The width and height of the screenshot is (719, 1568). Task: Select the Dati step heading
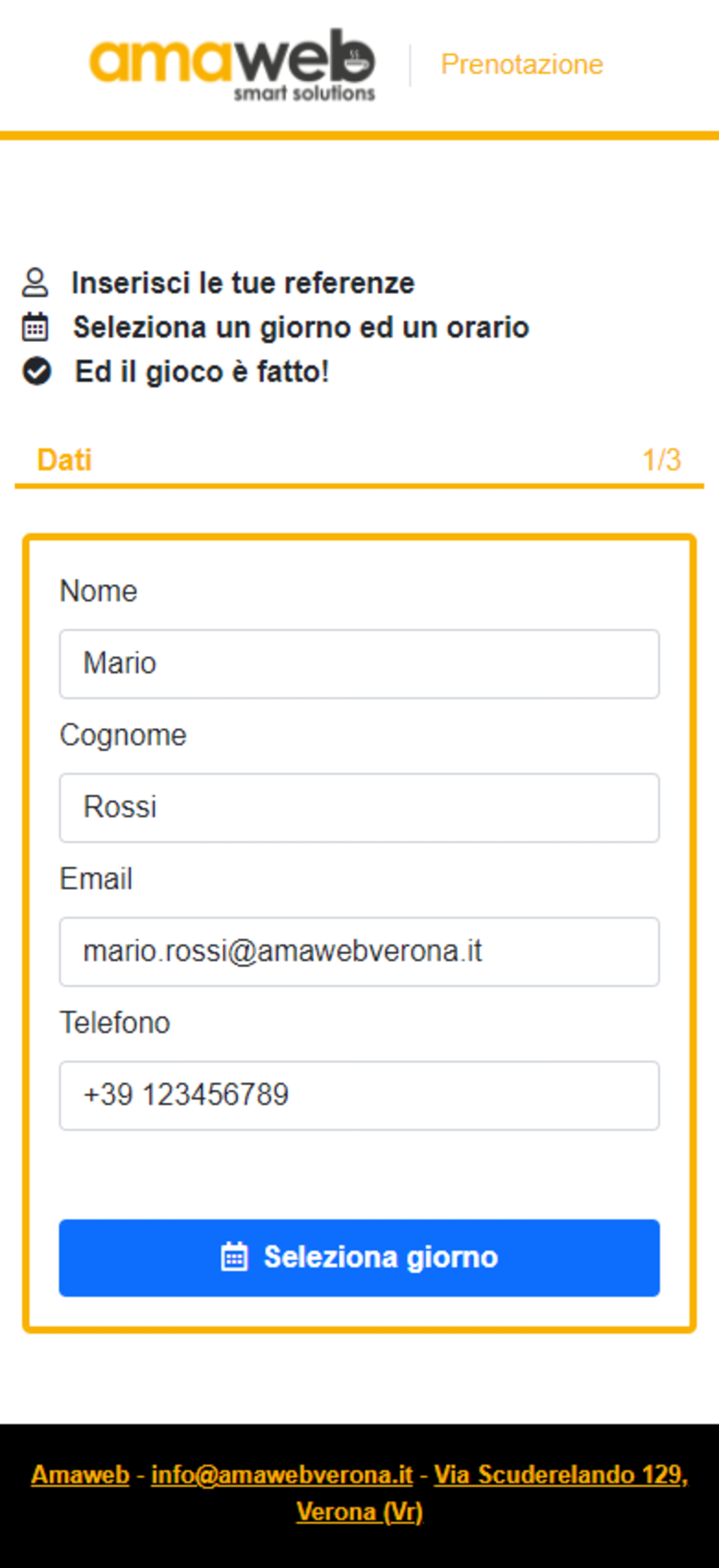(64, 460)
